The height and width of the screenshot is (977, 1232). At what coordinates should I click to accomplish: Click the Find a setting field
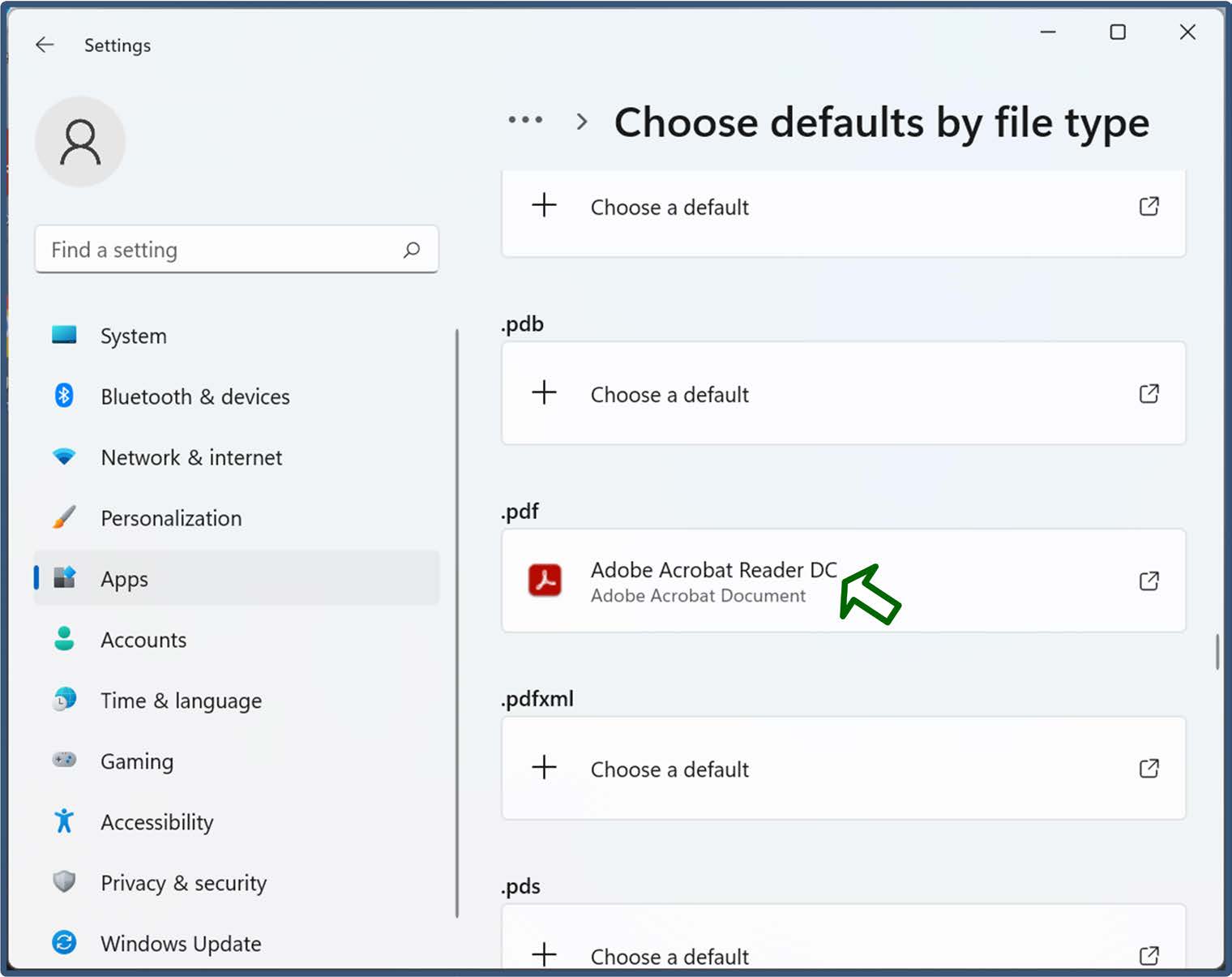click(237, 250)
